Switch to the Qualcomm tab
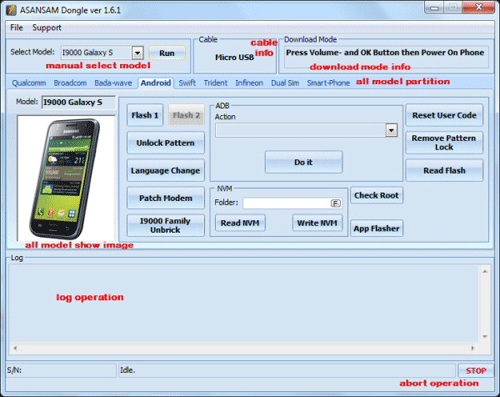Screen dimensions: 500x397 click(29, 83)
